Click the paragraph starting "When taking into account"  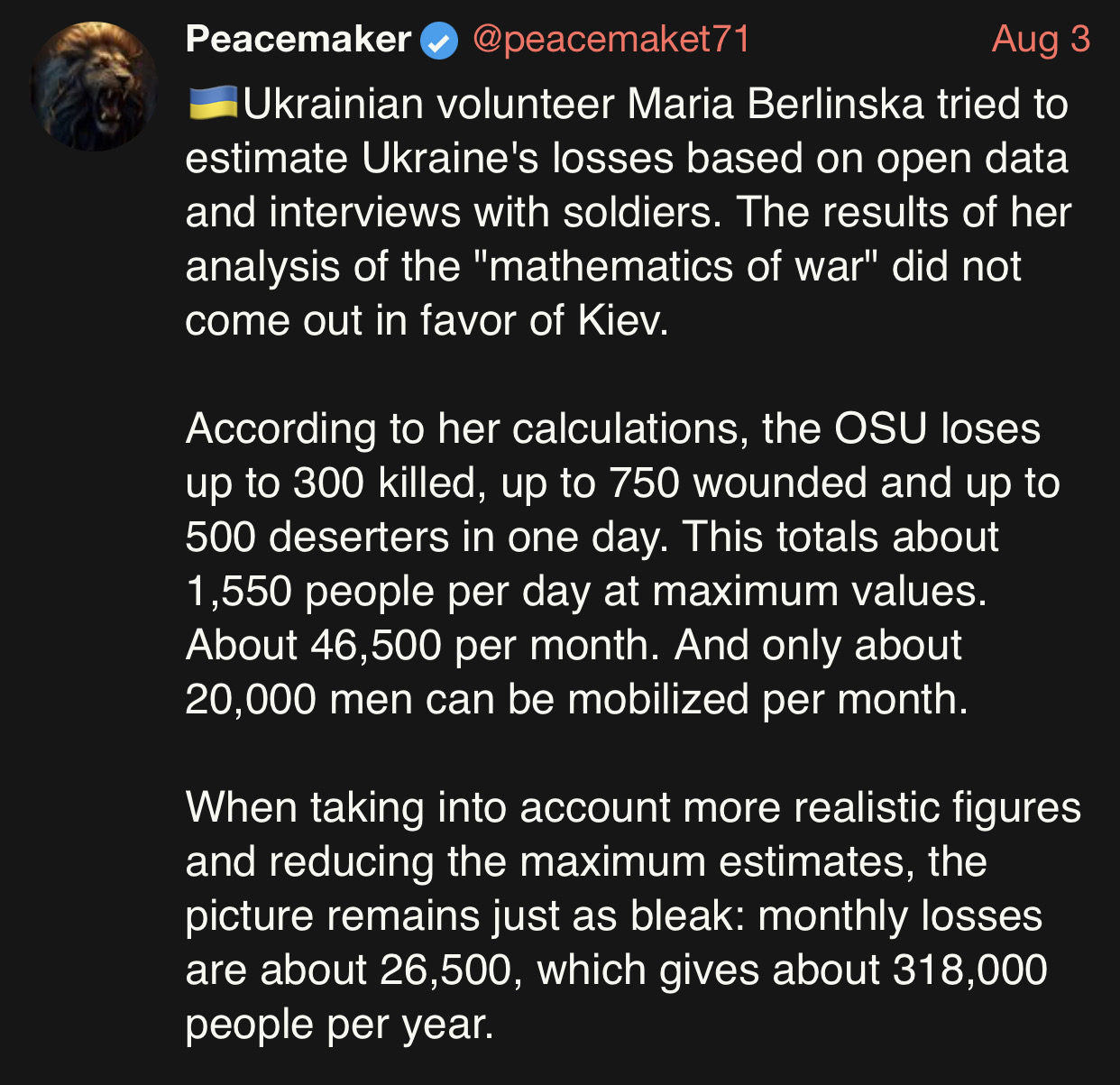(x=633, y=915)
